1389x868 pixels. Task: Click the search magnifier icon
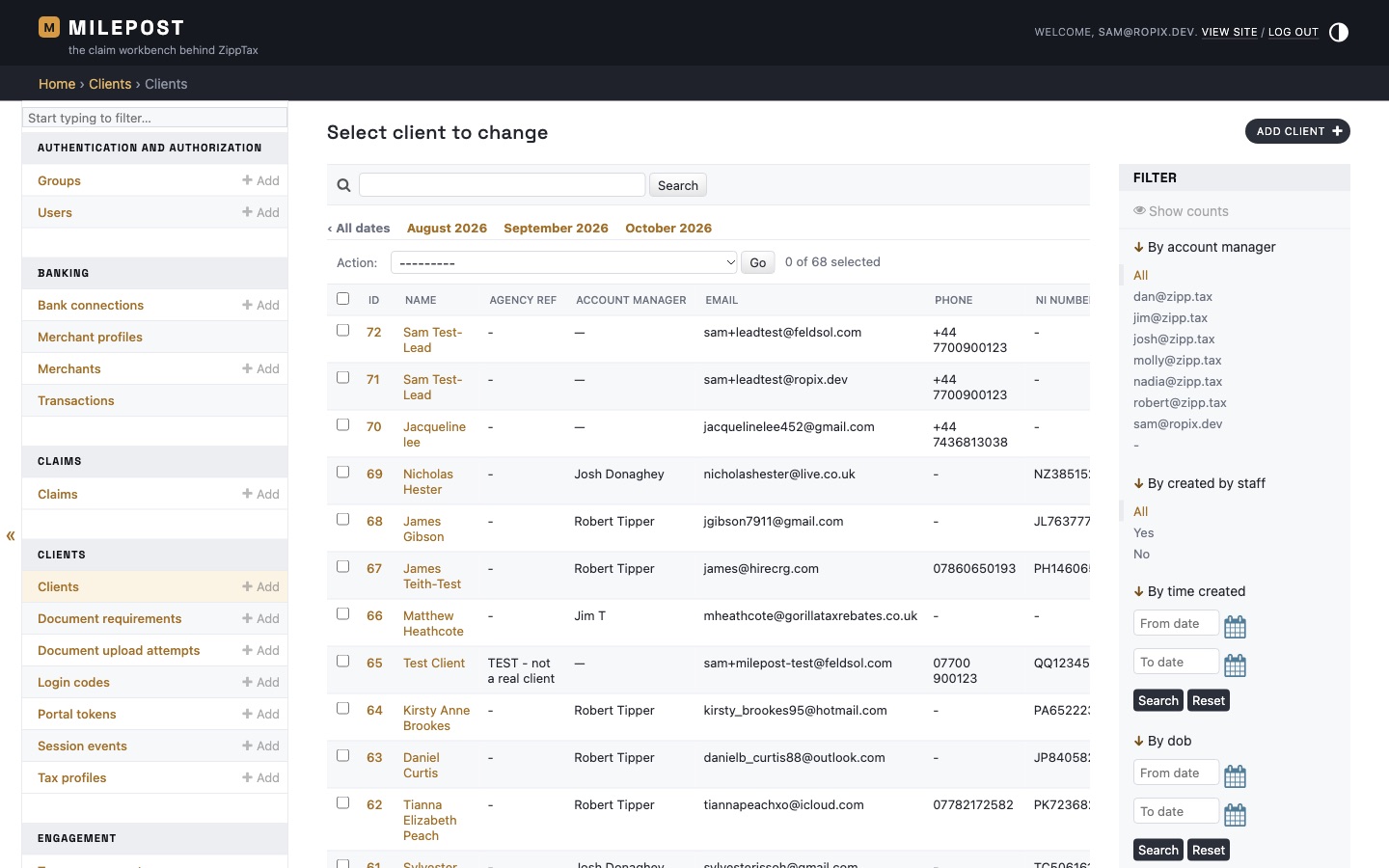[x=343, y=185]
